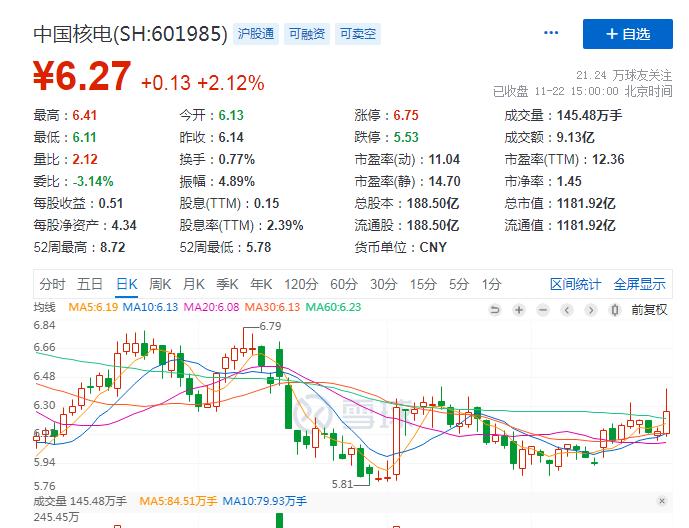
Task: Click the MA10:6.13 moving average label
Action: click(150, 307)
